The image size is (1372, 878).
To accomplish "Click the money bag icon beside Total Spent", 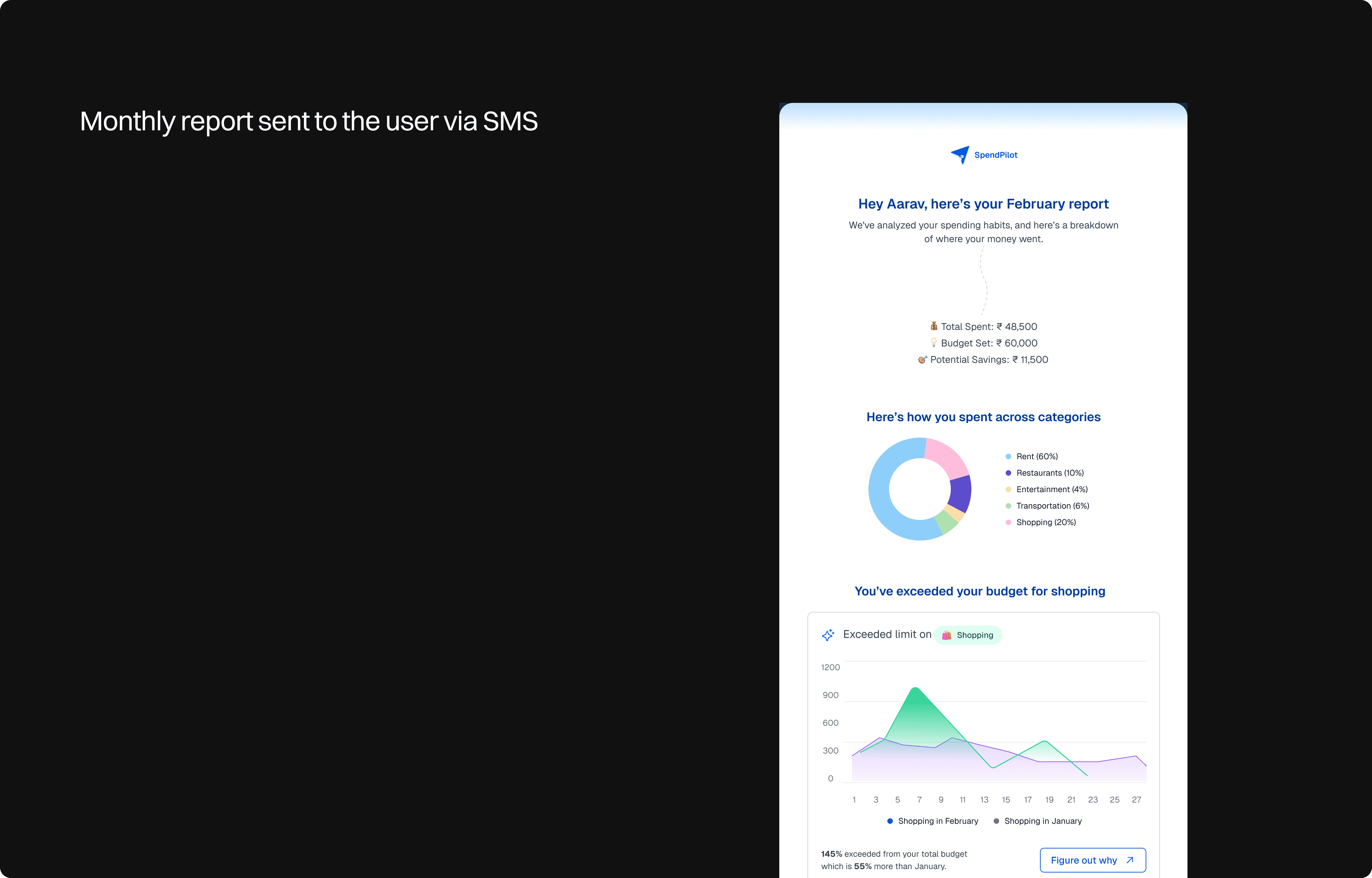I will (x=934, y=326).
